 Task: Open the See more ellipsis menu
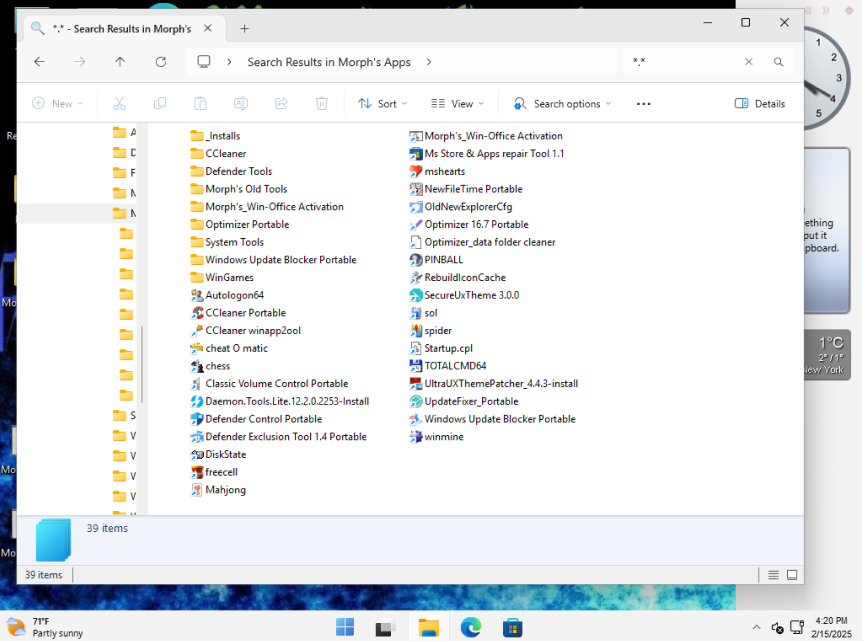pyautogui.click(x=644, y=103)
